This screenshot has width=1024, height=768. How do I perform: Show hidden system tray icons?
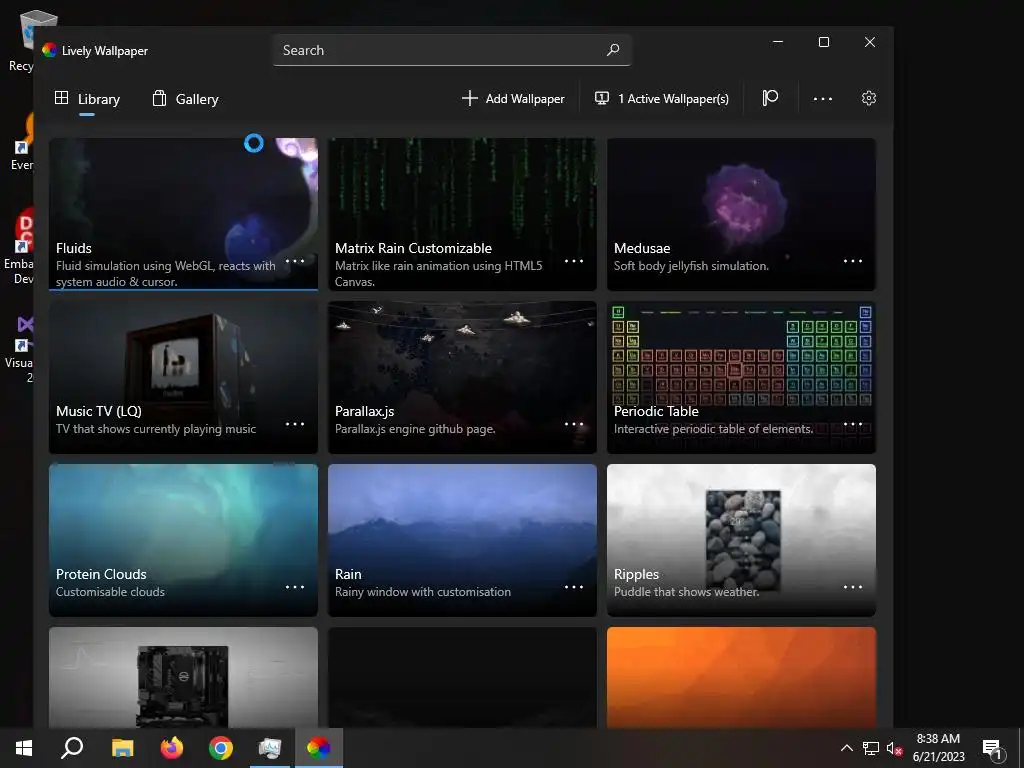[846, 748]
